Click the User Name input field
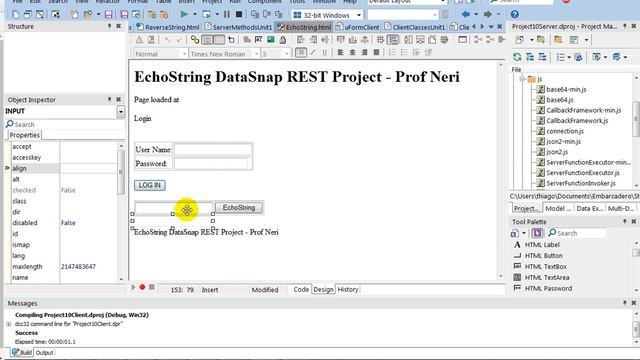This screenshot has width=640, height=360. click(x=213, y=149)
